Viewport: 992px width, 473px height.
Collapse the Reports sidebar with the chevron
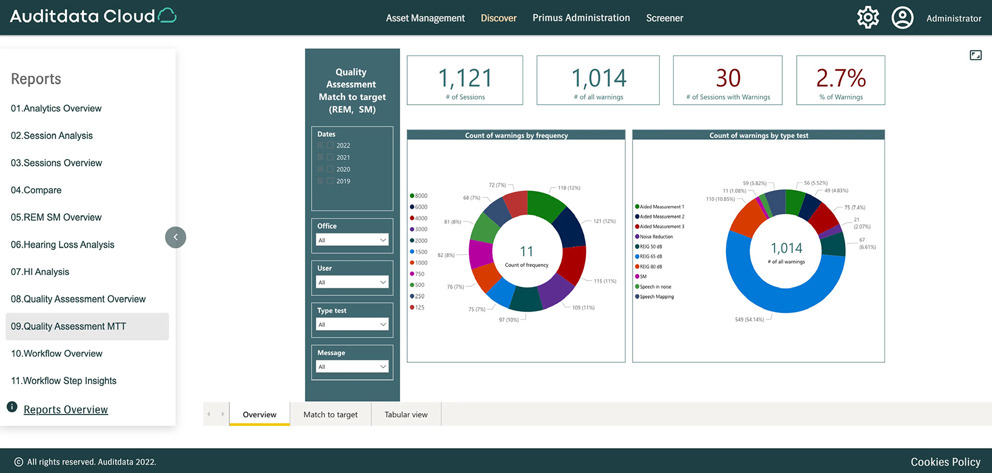175,237
